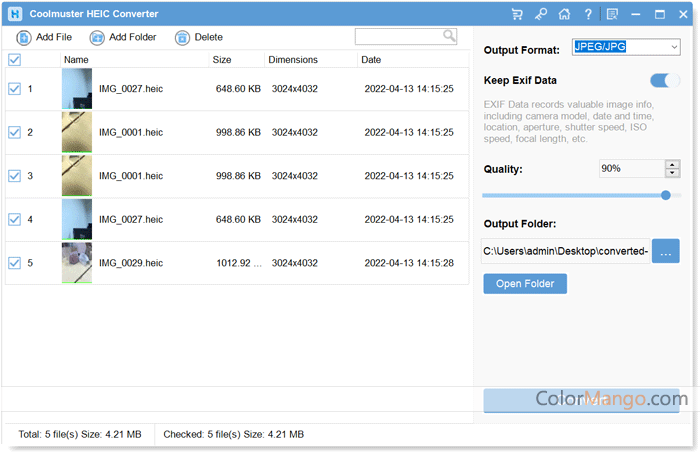The width and height of the screenshot is (700, 453).
Task: Click file name IMG_0001.heic in row 2
Action: pyautogui.click(x=131, y=132)
